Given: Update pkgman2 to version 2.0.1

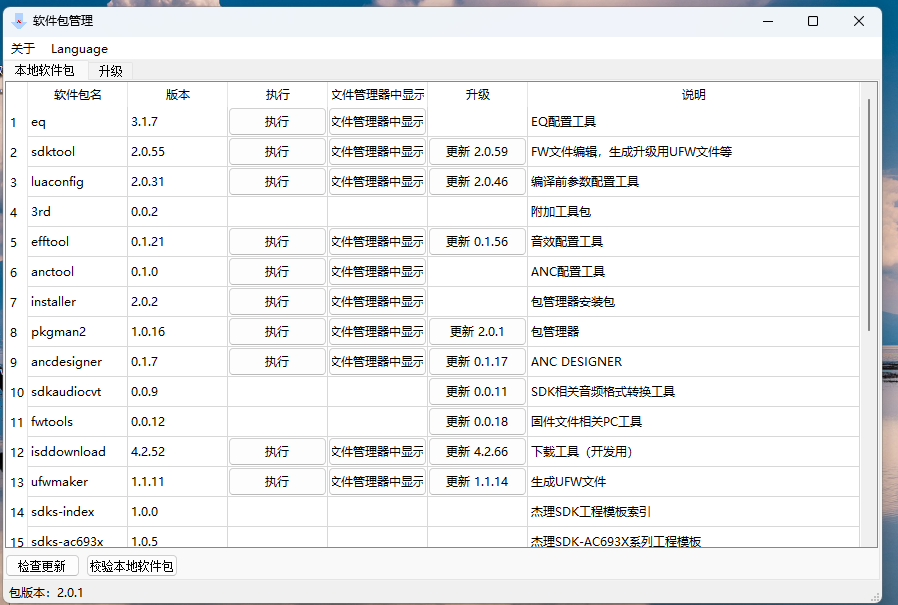Looking at the screenshot, I should [x=477, y=332].
